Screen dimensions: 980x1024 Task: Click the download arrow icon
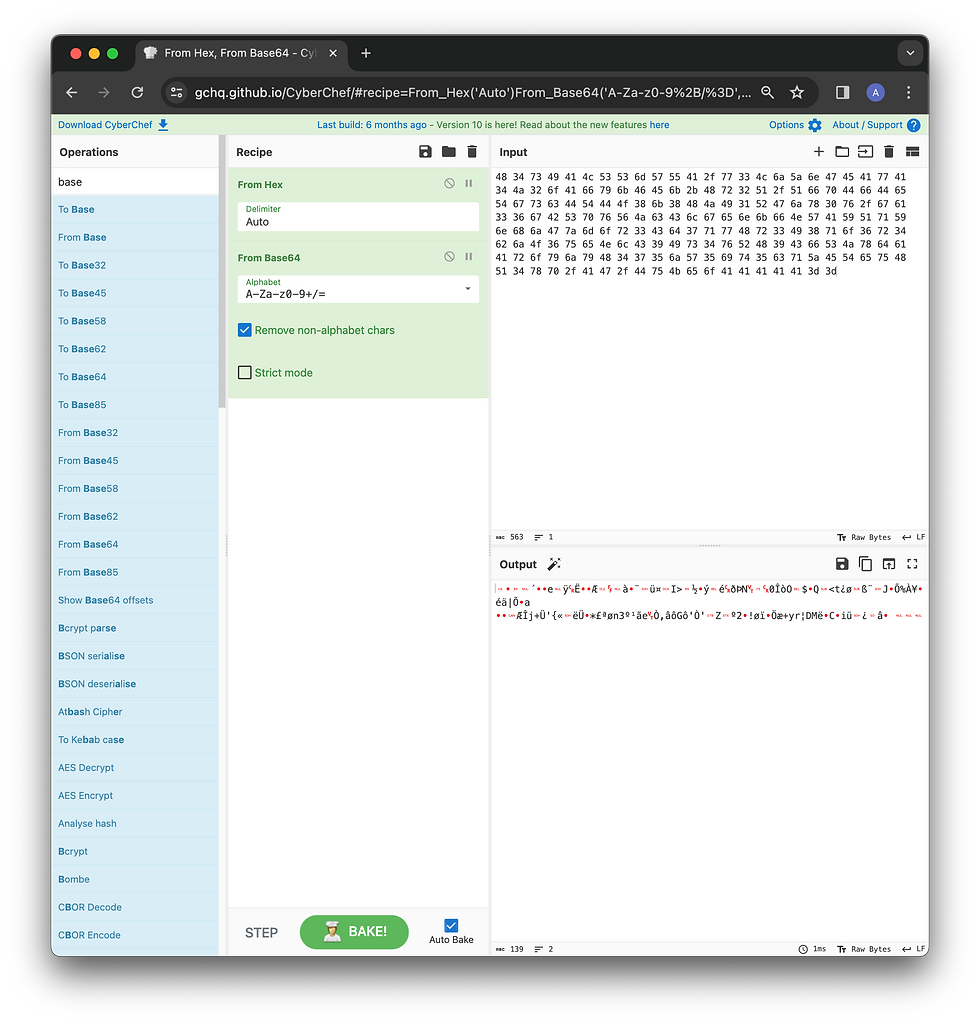point(163,125)
